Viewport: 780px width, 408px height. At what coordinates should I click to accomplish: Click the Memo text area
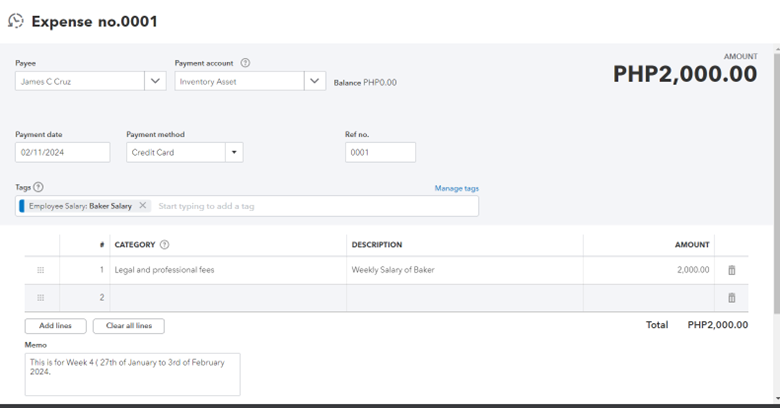[x=132, y=374]
